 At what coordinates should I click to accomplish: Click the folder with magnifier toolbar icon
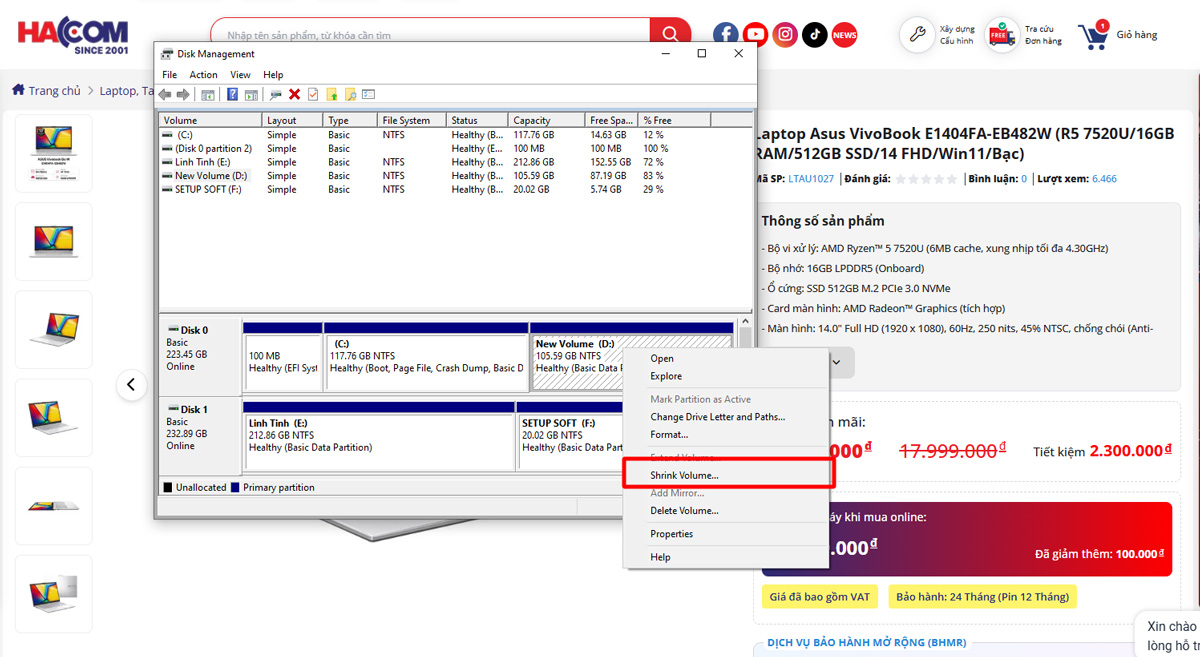pyautogui.click(x=350, y=94)
